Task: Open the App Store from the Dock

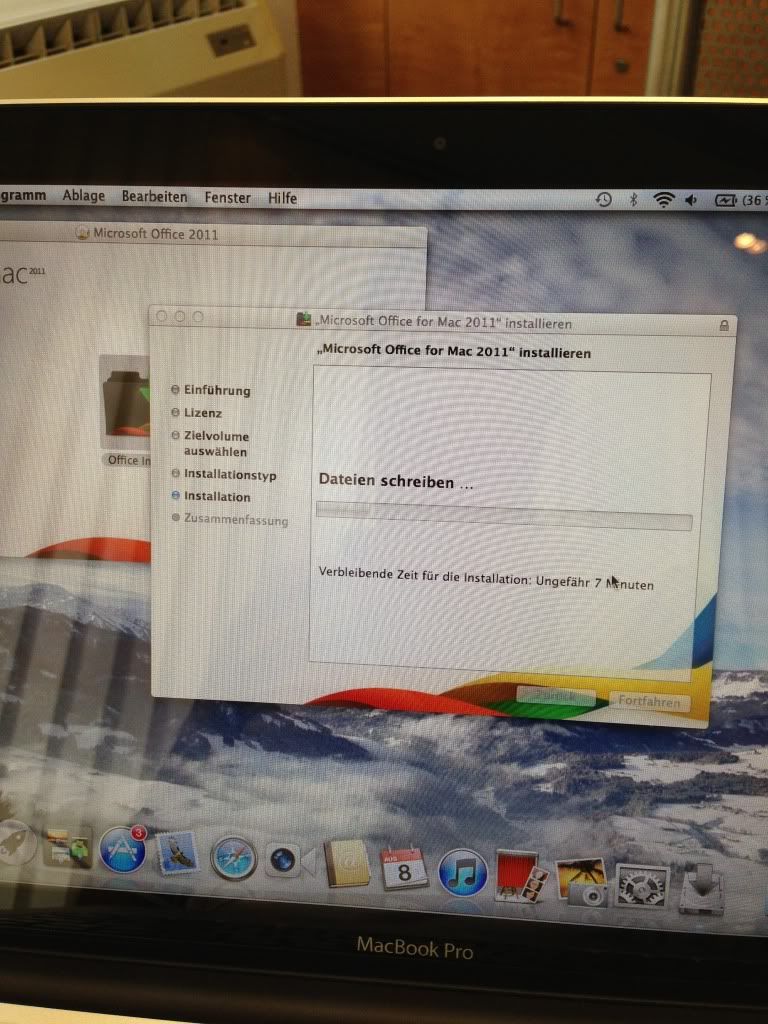Action: [123, 850]
